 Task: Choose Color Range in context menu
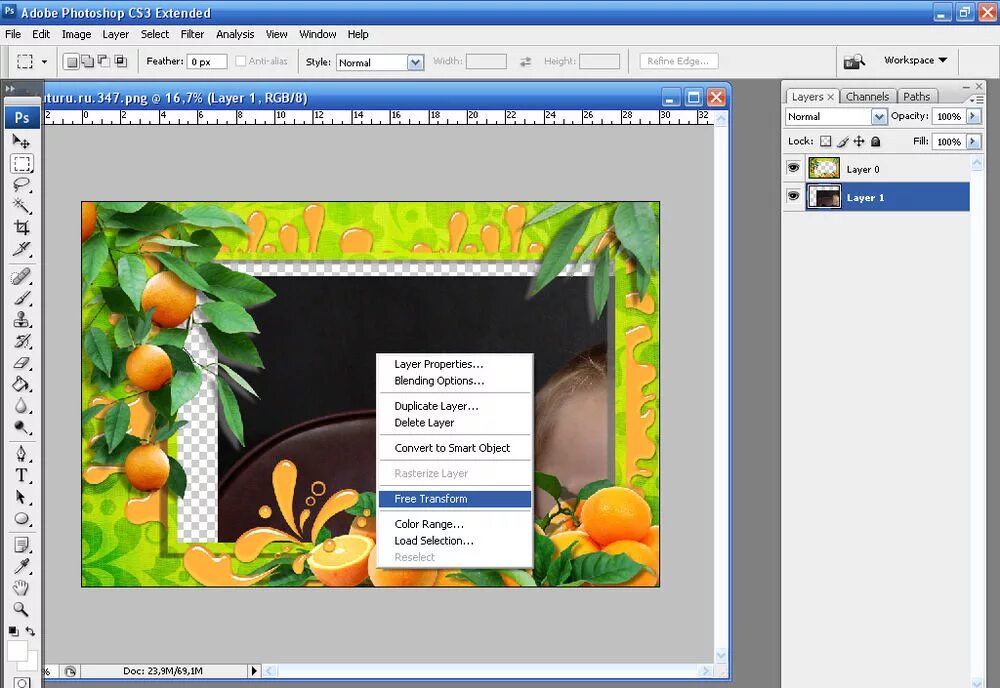[x=455, y=524]
